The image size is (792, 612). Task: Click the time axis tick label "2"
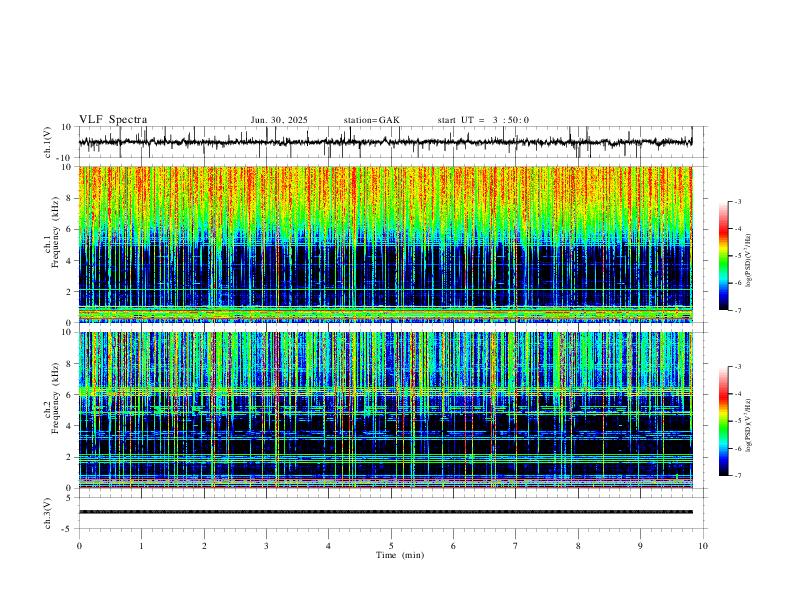tap(204, 546)
